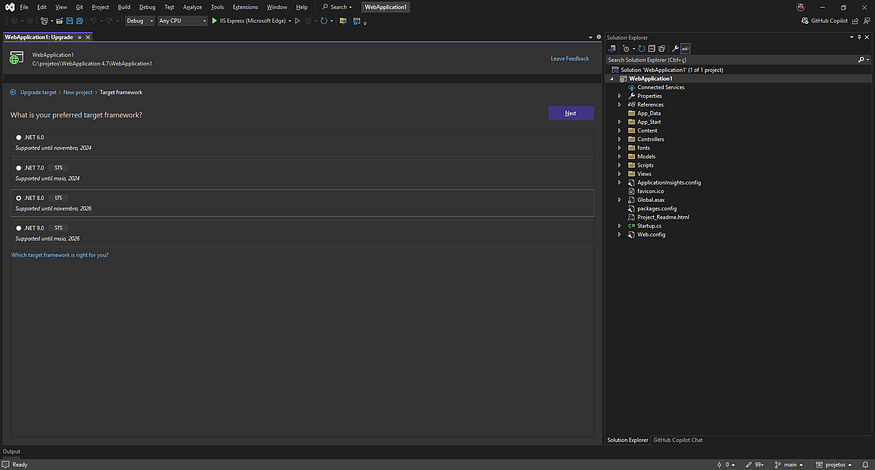Start the app with IIS Express
Viewport: 875px width, 470px height.
(x=250, y=20)
